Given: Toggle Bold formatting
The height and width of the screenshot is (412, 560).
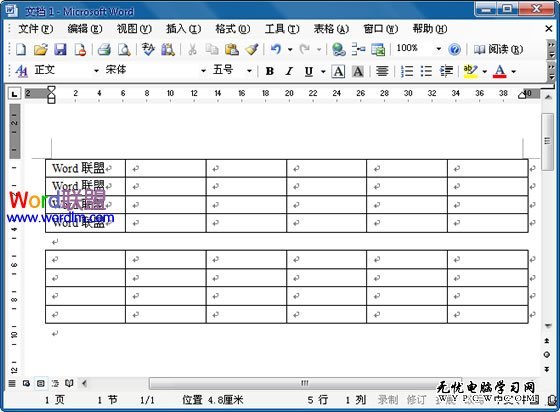Looking at the screenshot, I should (x=270, y=71).
